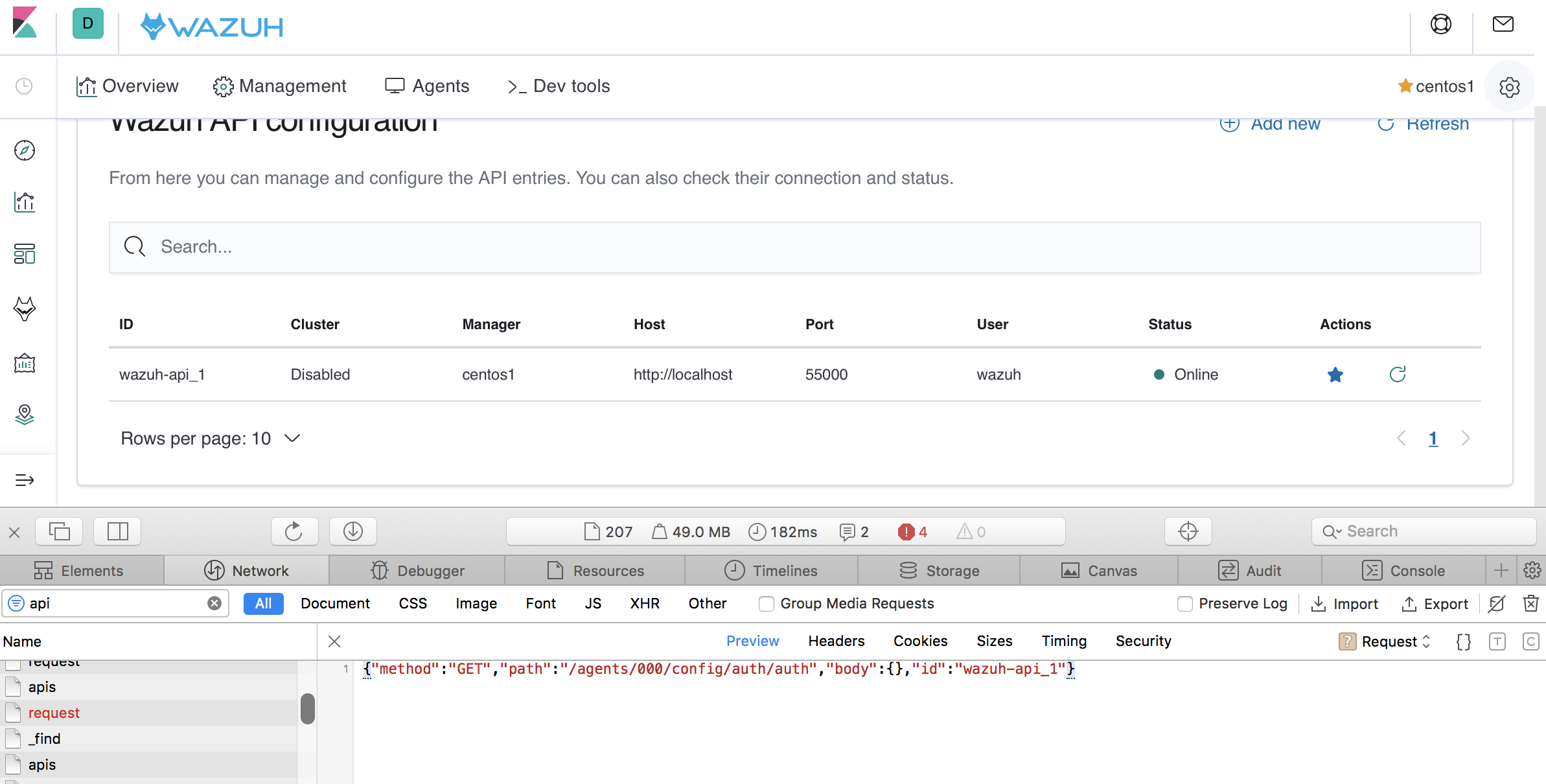
Task: Open Dev tools in the top navigation
Action: click(x=558, y=86)
